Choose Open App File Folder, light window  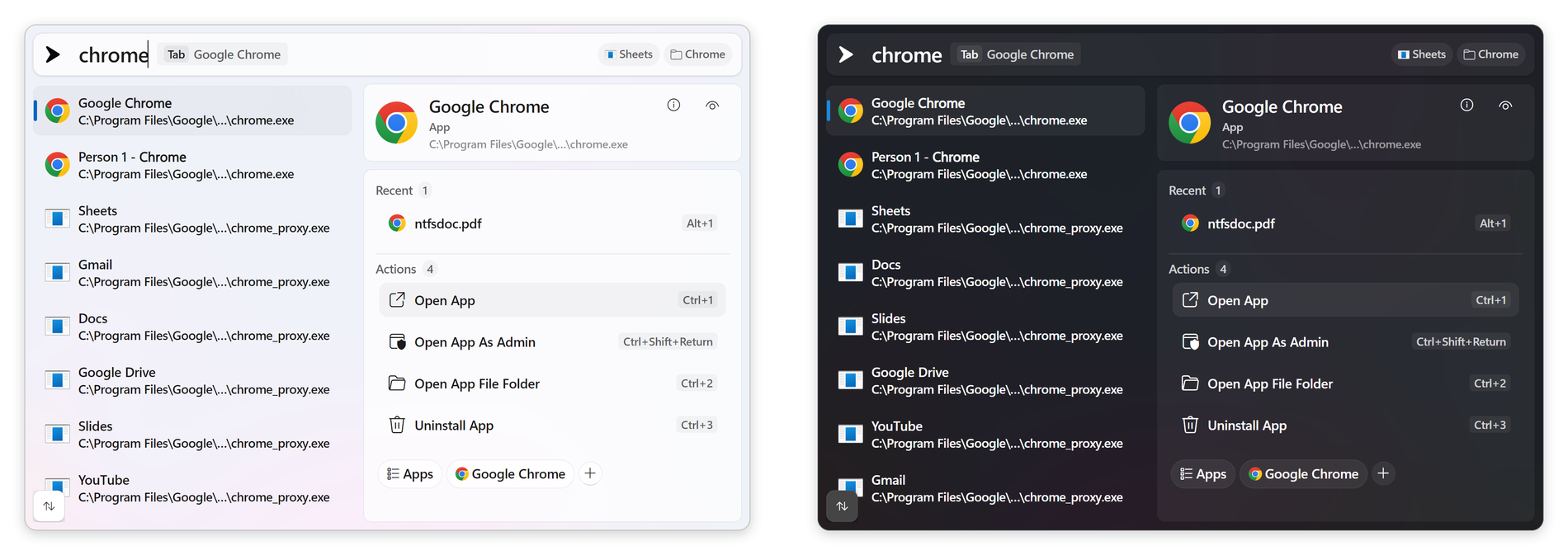point(552,383)
